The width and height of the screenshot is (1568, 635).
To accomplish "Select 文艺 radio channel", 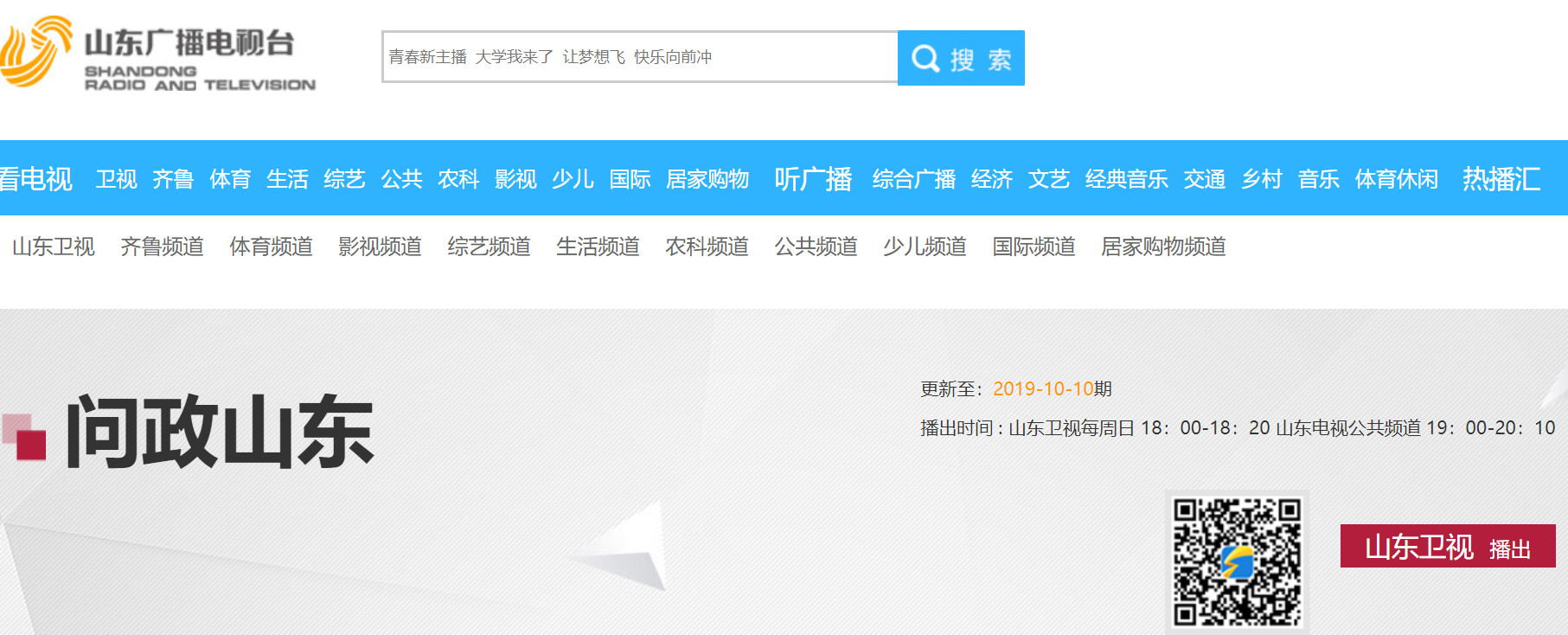I will 1049,179.
